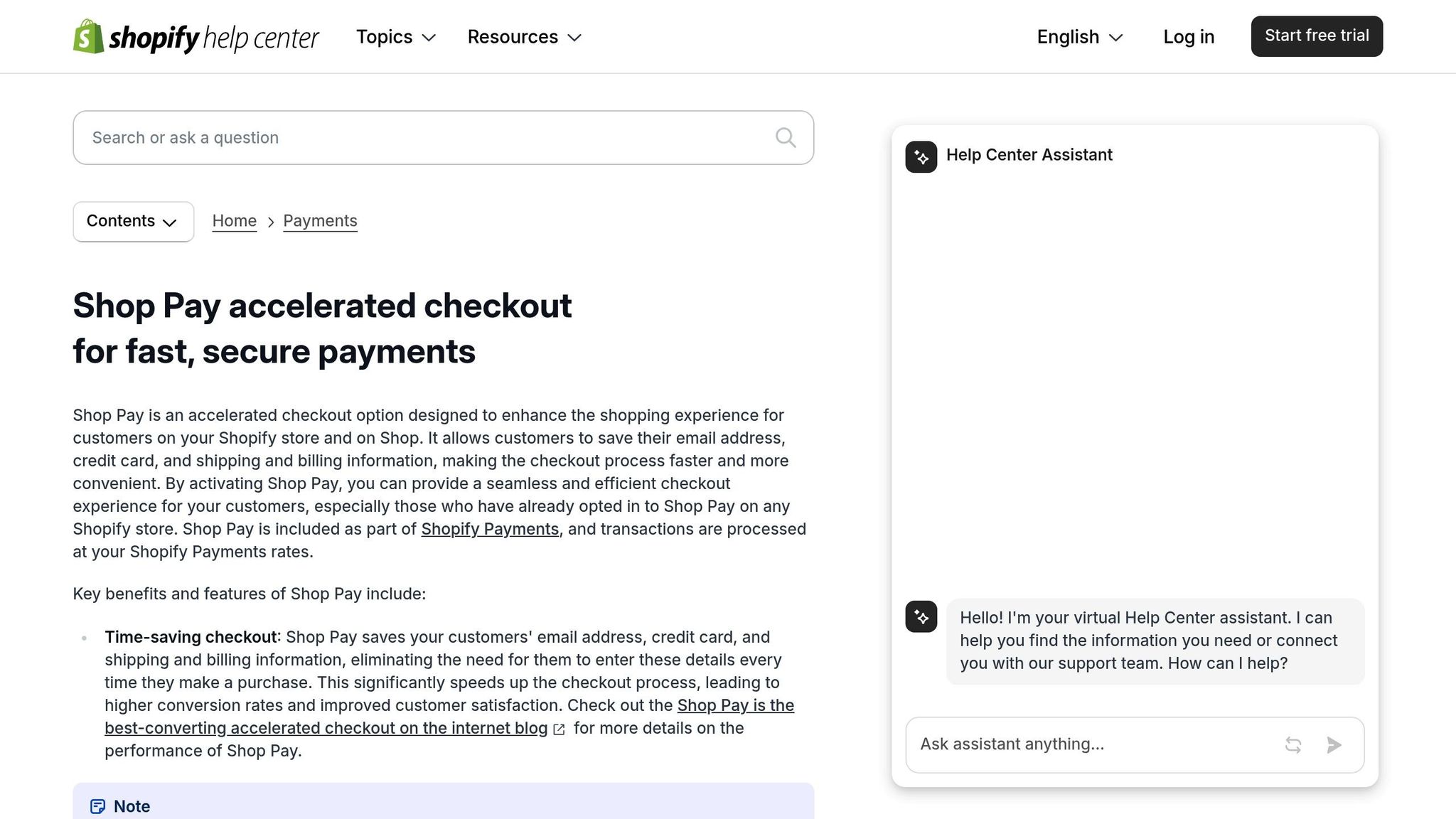Viewport: 1456px width, 819px height.
Task: Expand the Contents dropdown
Action: [133, 221]
